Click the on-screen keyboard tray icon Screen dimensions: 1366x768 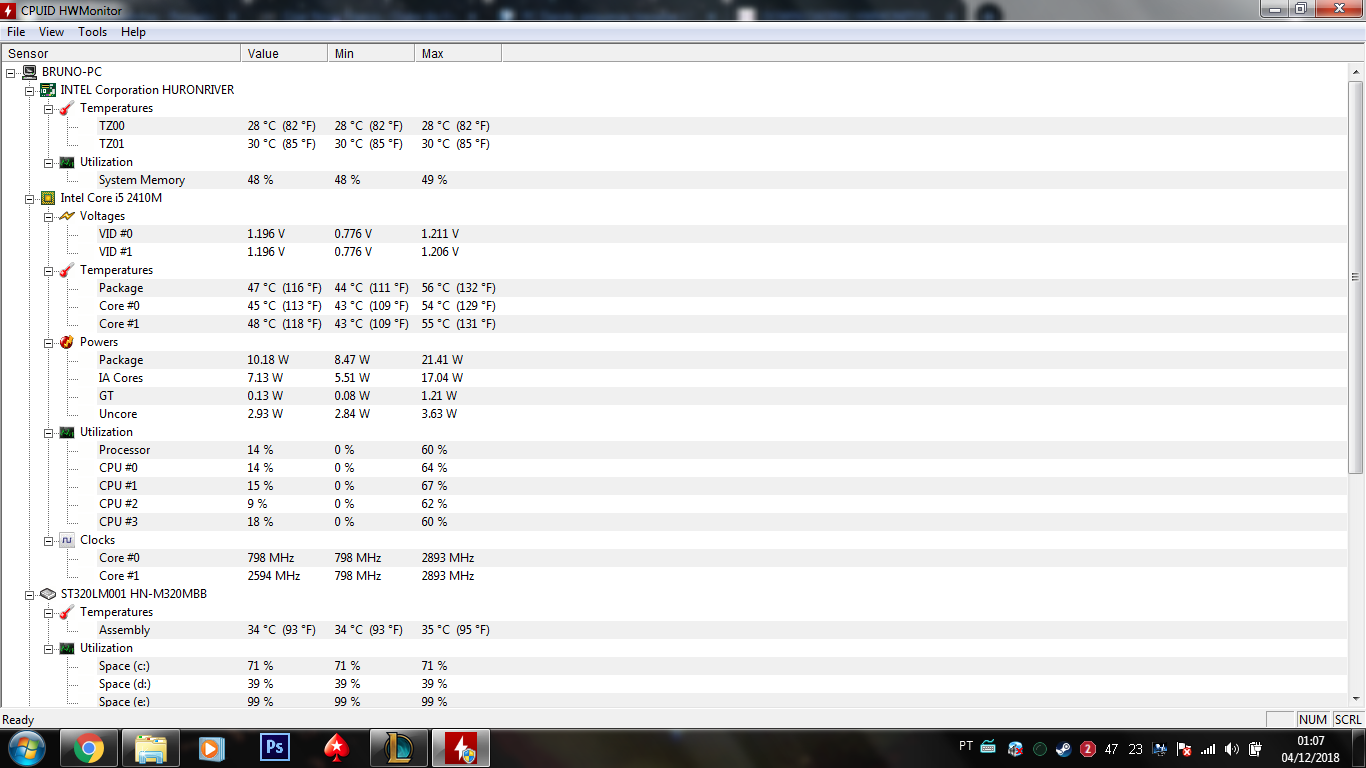pos(988,747)
